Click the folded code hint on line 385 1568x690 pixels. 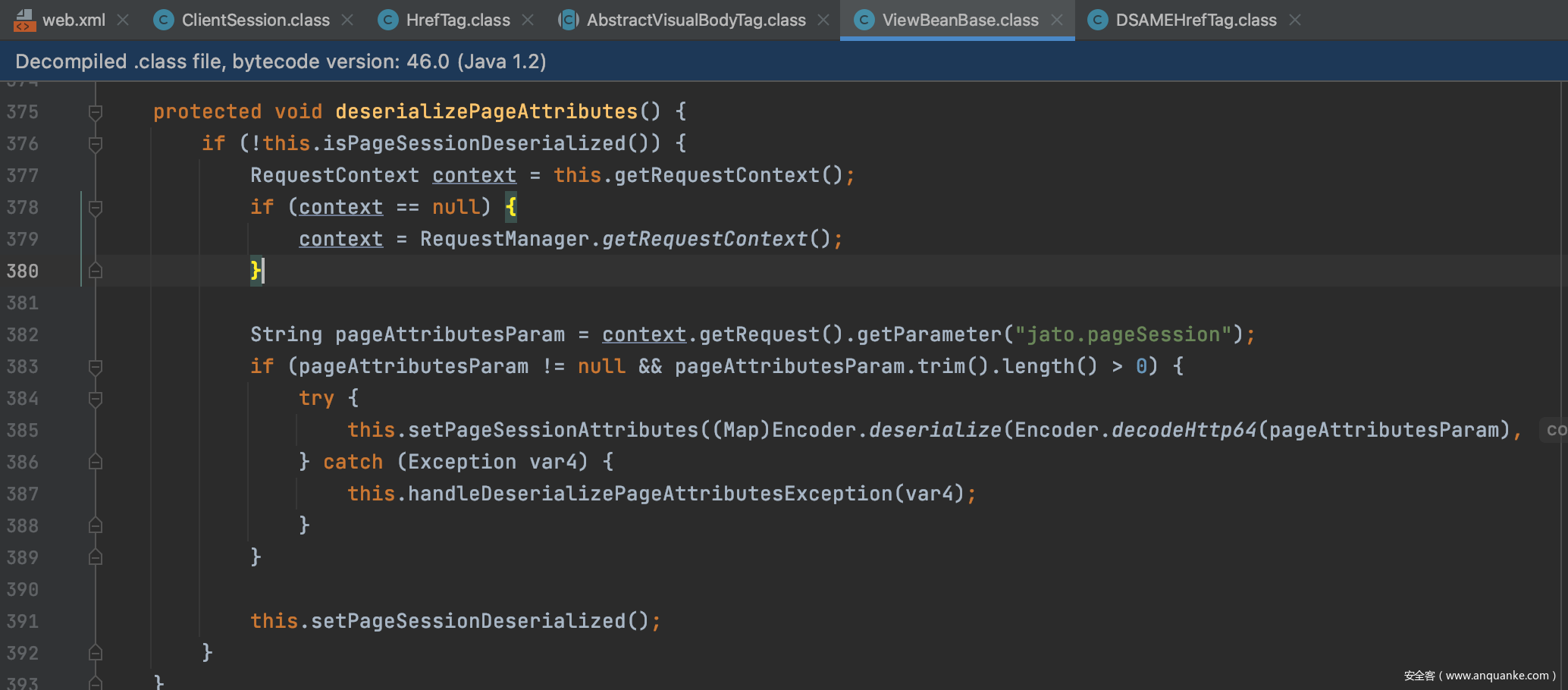click(x=1554, y=430)
